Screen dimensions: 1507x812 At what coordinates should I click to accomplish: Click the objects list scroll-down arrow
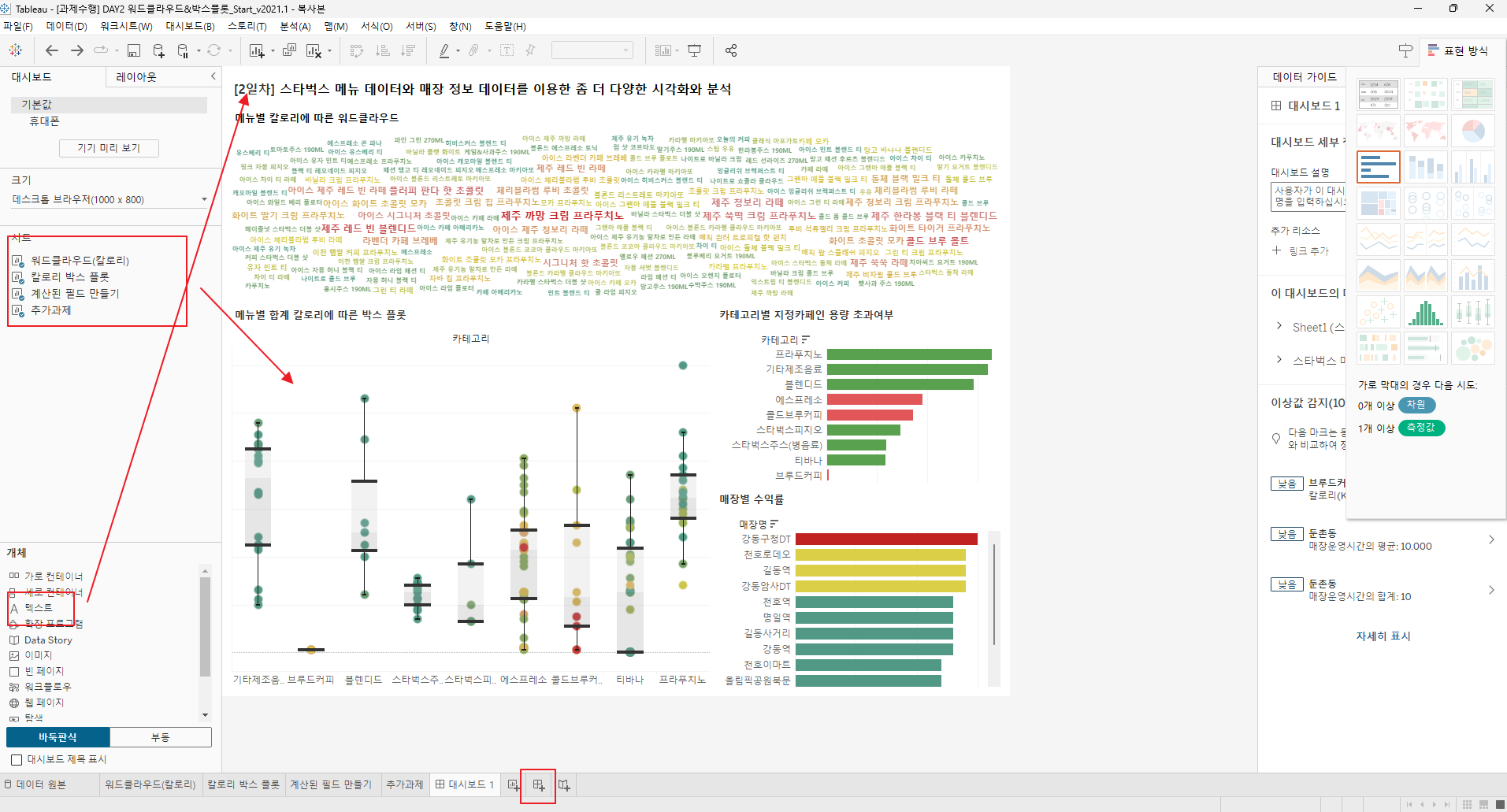pos(206,715)
